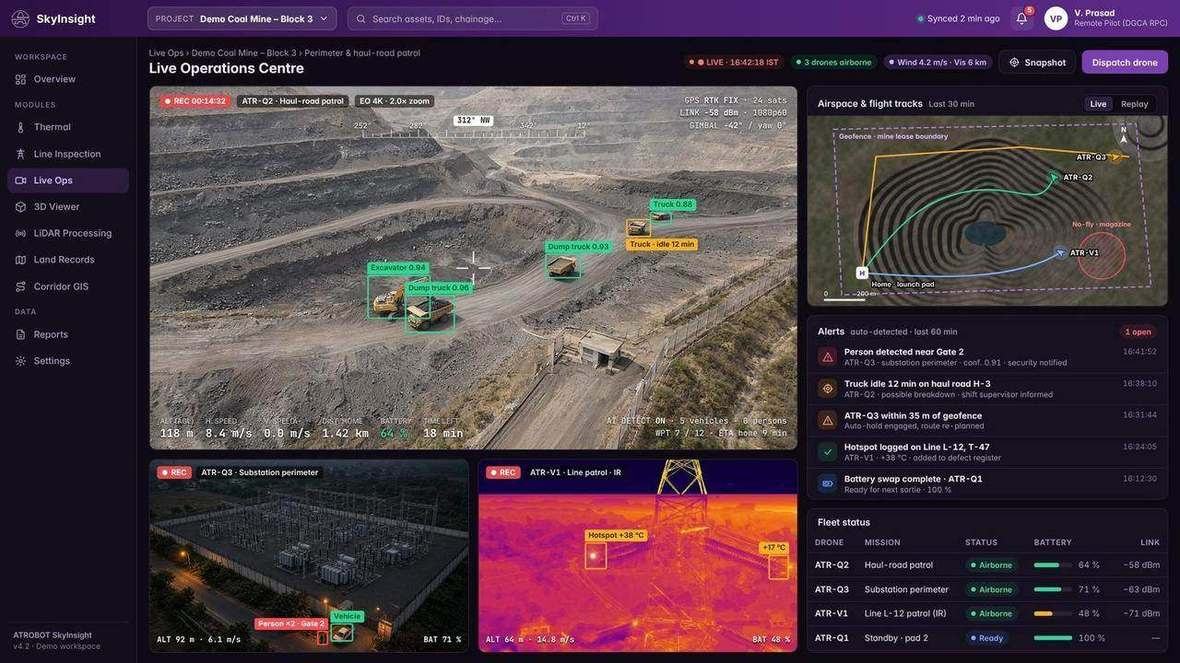Image resolution: width=1180 pixels, height=663 pixels.
Task: Open Land Records module
Action: 68,260
